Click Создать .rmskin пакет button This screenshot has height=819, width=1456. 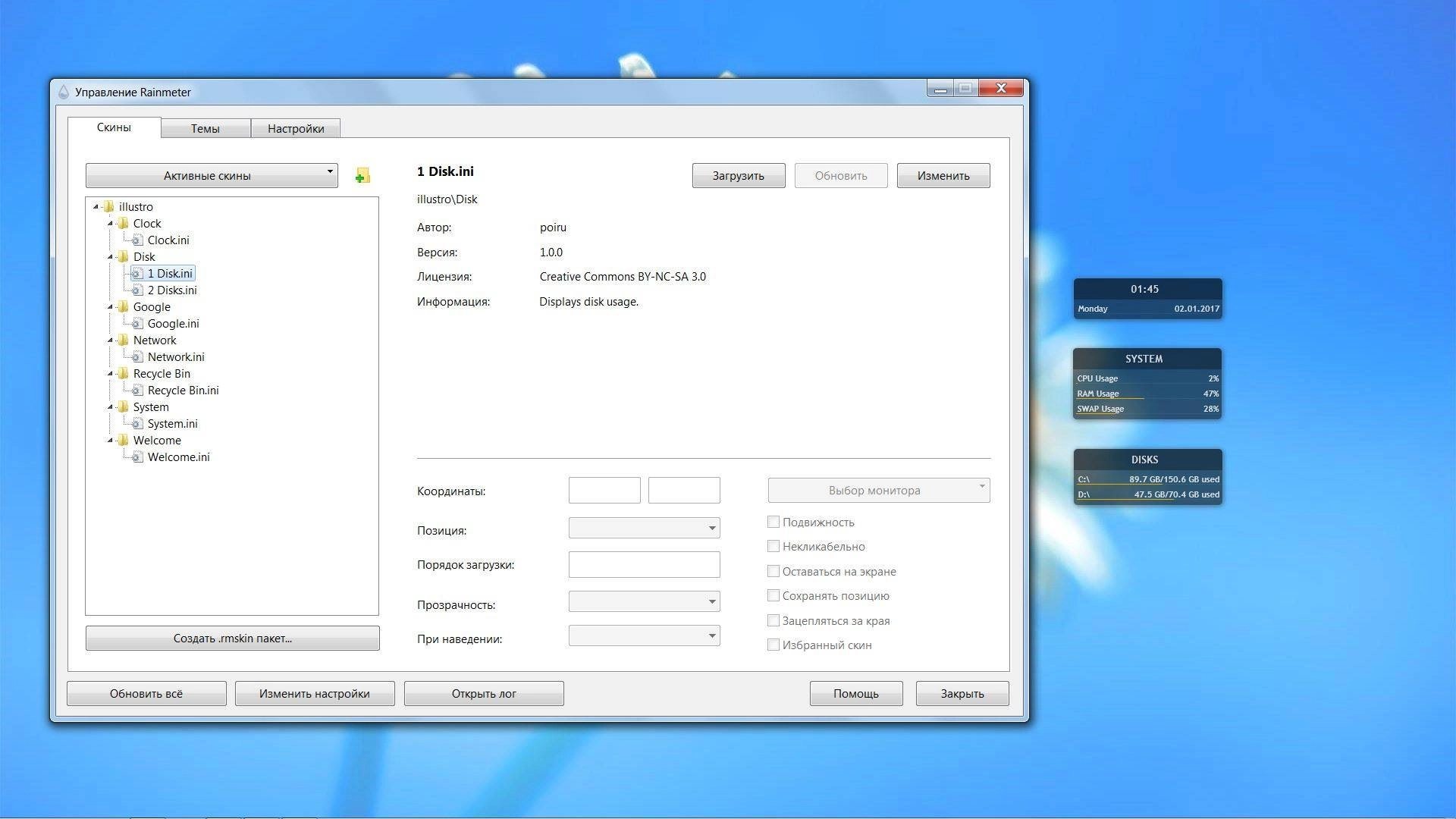point(233,638)
